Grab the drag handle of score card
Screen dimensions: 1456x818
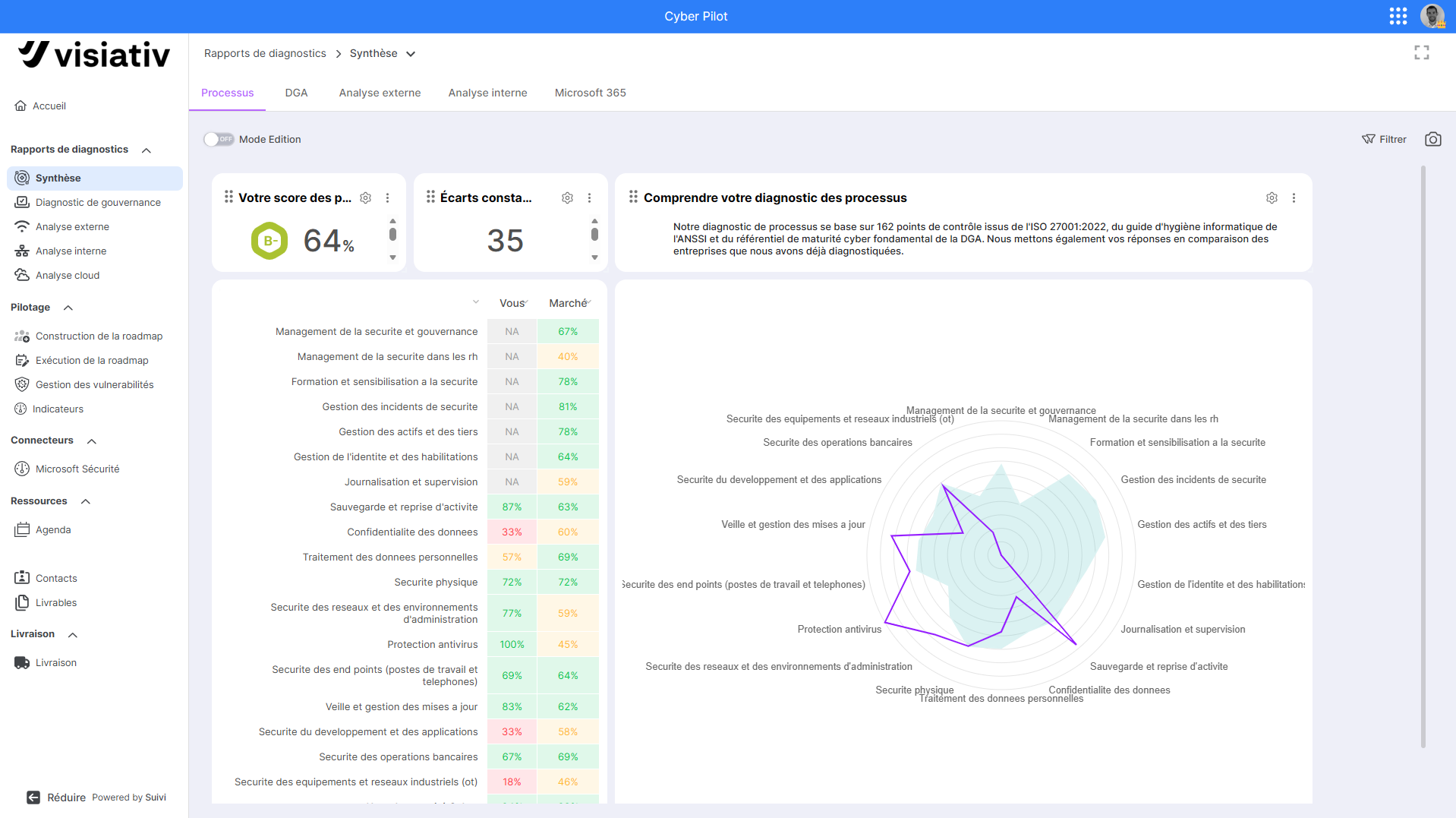tap(228, 197)
